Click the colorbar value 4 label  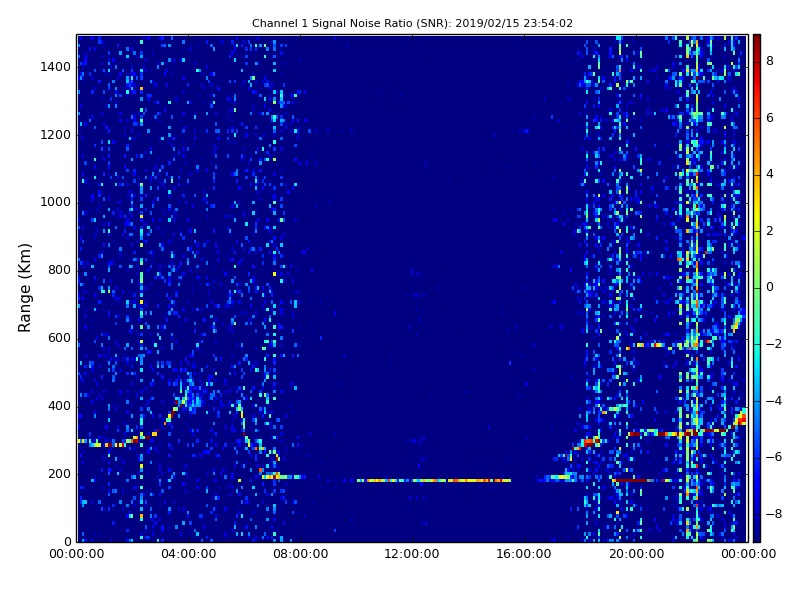click(770, 174)
